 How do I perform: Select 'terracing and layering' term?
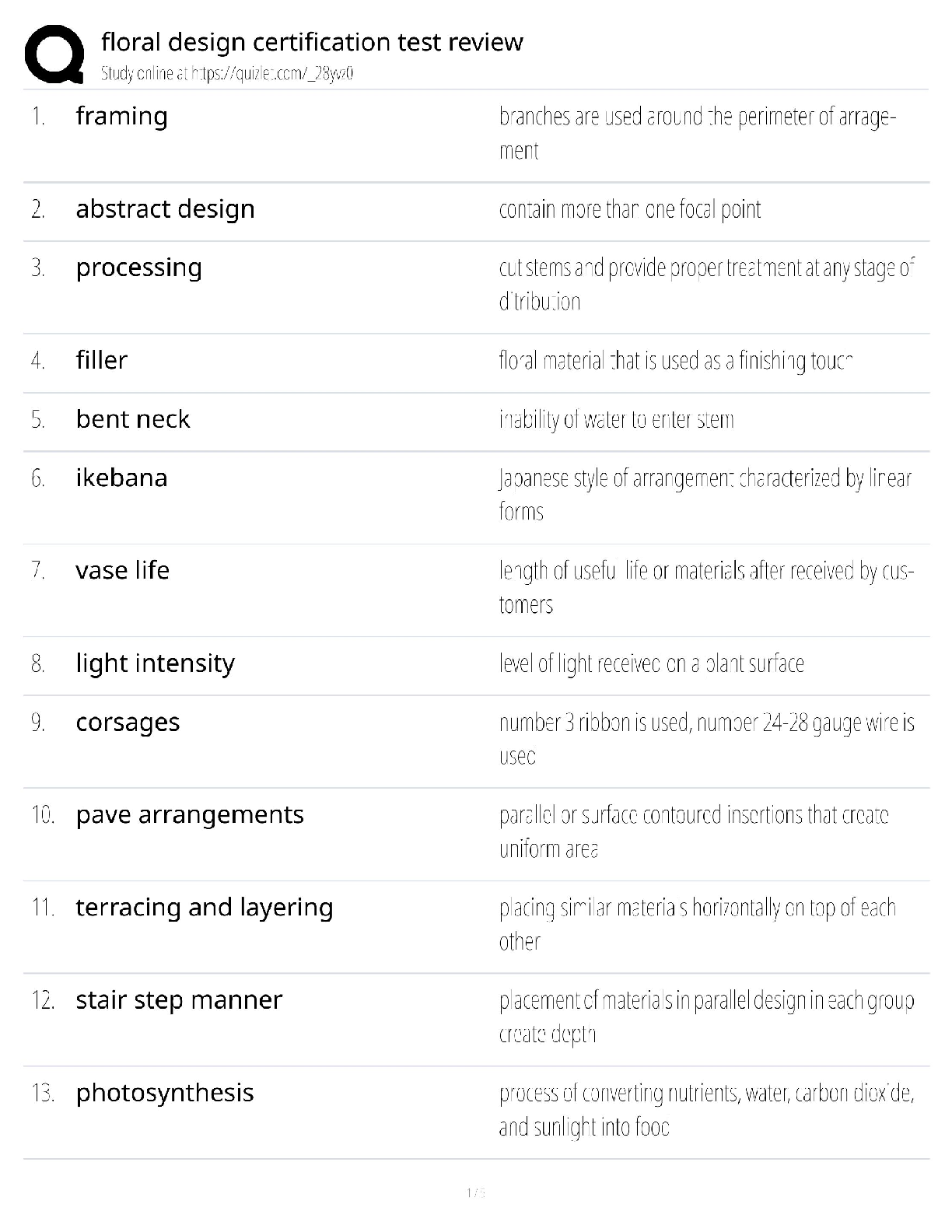[204, 907]
